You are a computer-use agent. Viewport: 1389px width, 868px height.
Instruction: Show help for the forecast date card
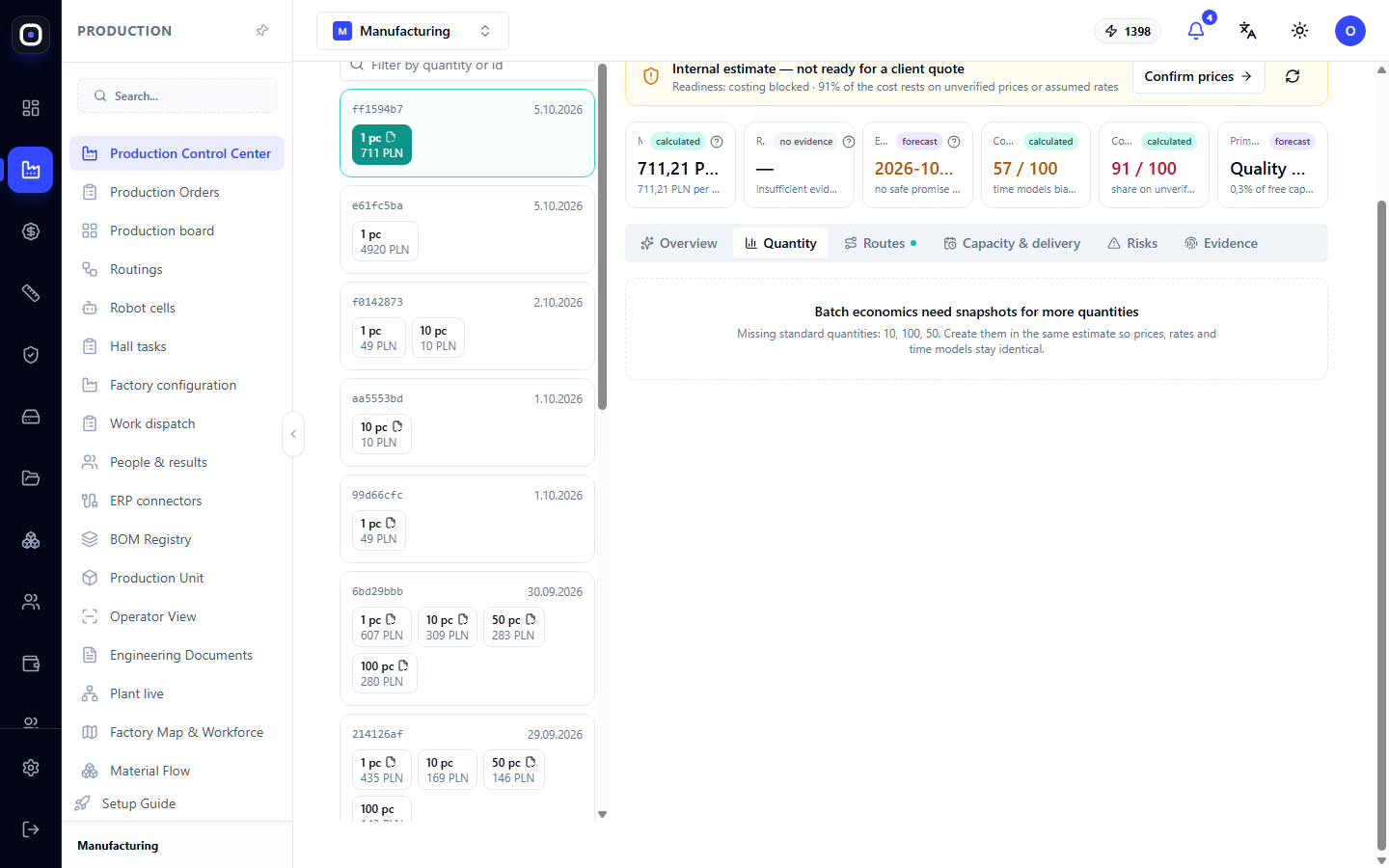(954, 142)
